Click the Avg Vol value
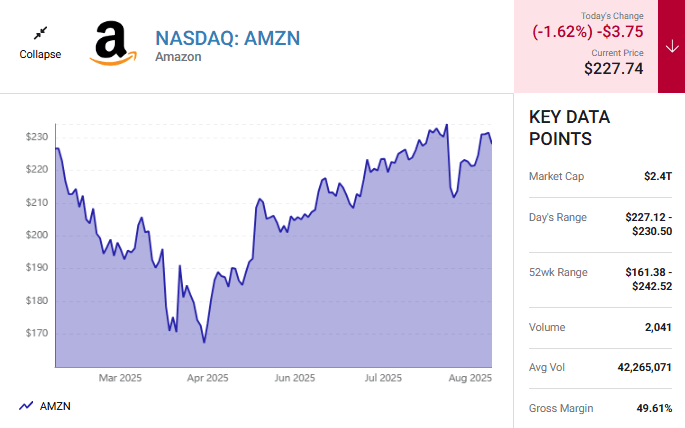The width and height of the screenshot is (685, 428). [644, 367]
